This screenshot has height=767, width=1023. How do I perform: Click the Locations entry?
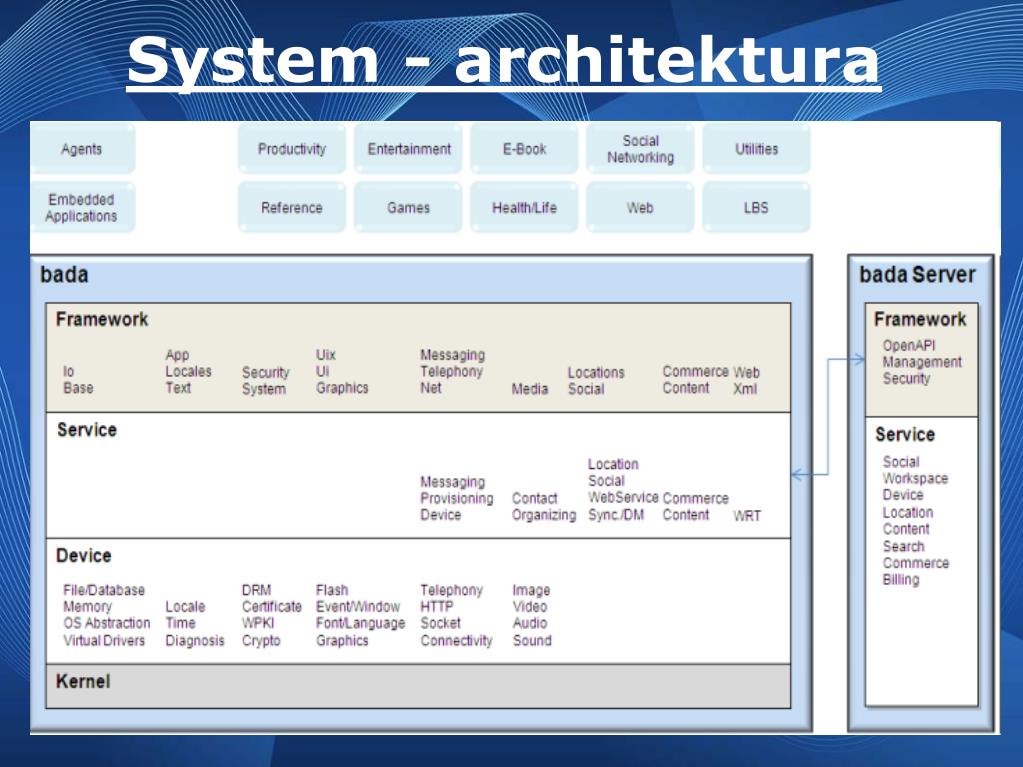(596, 372)
